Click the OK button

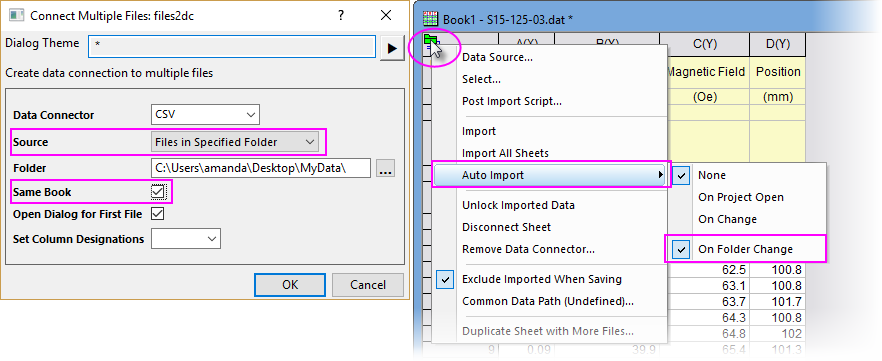(290, 285)
